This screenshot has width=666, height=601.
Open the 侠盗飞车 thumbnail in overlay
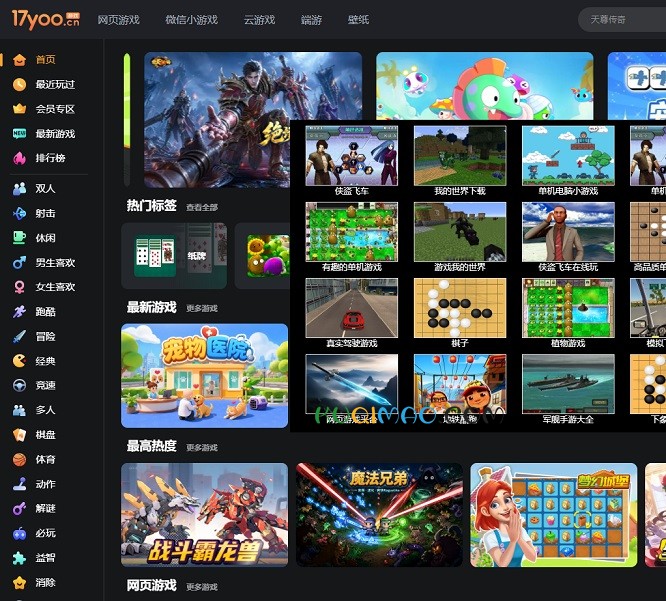pos(352,156)
